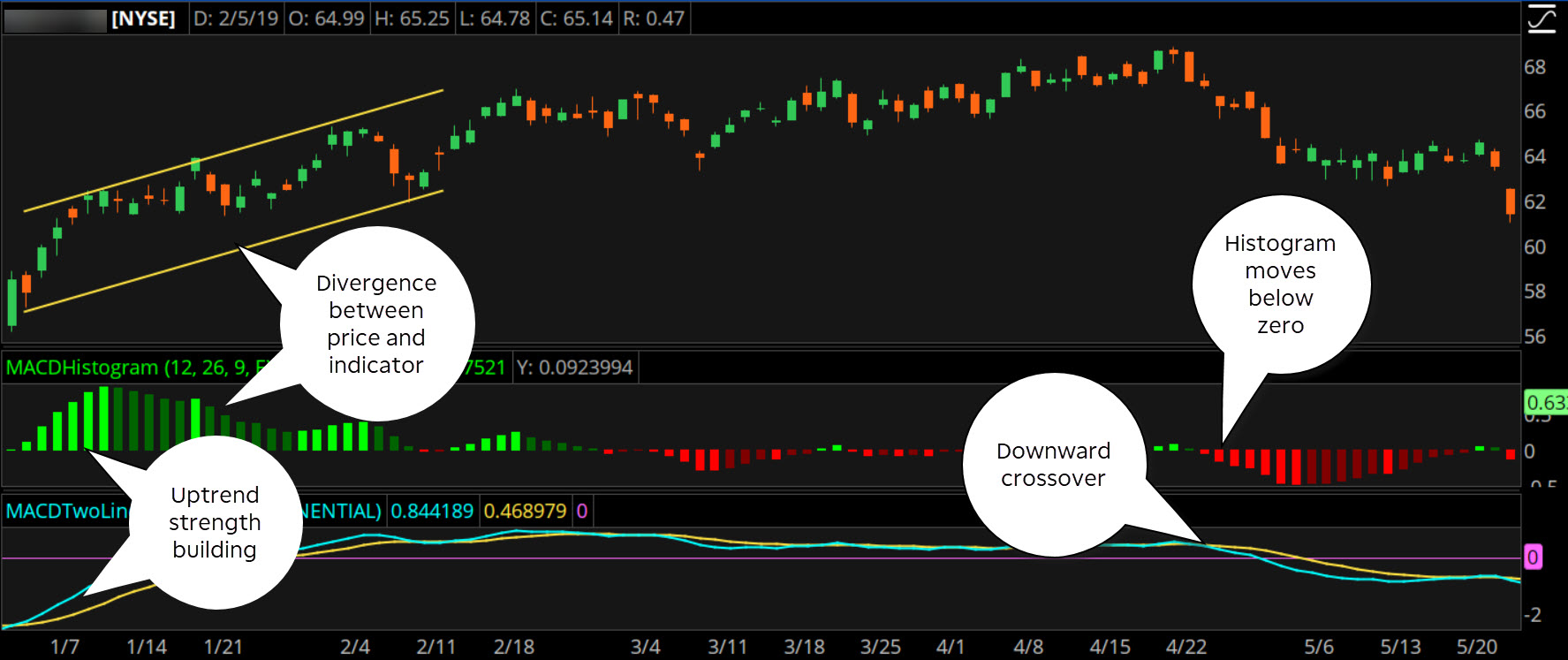Click the close price C: 65.14
The height and width of the screenshot is (660, 1568).
577,19
